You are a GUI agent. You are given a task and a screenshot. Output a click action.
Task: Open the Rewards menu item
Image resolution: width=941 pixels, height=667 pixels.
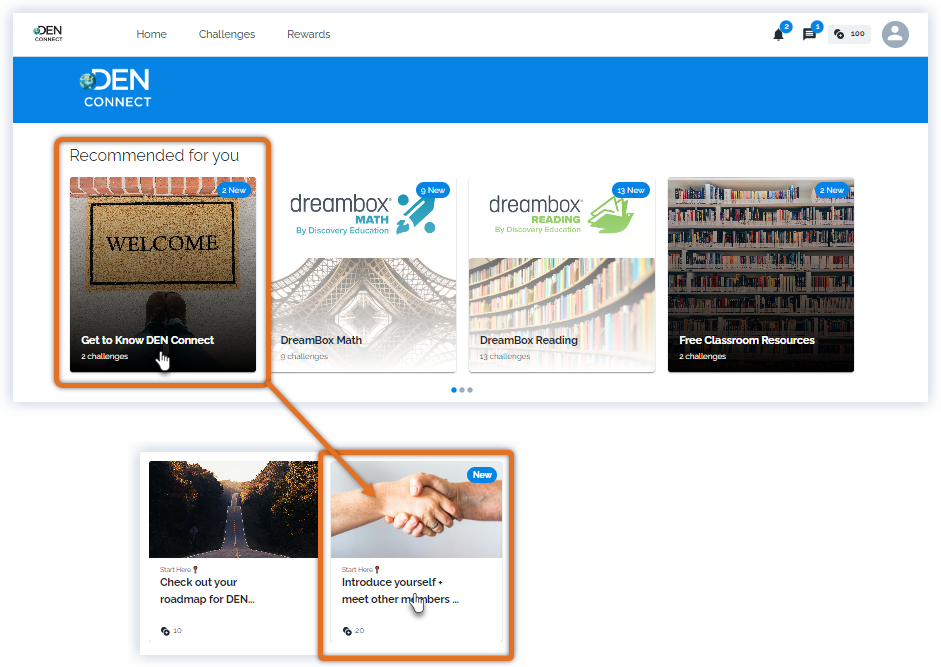click(x=308, y=34)
